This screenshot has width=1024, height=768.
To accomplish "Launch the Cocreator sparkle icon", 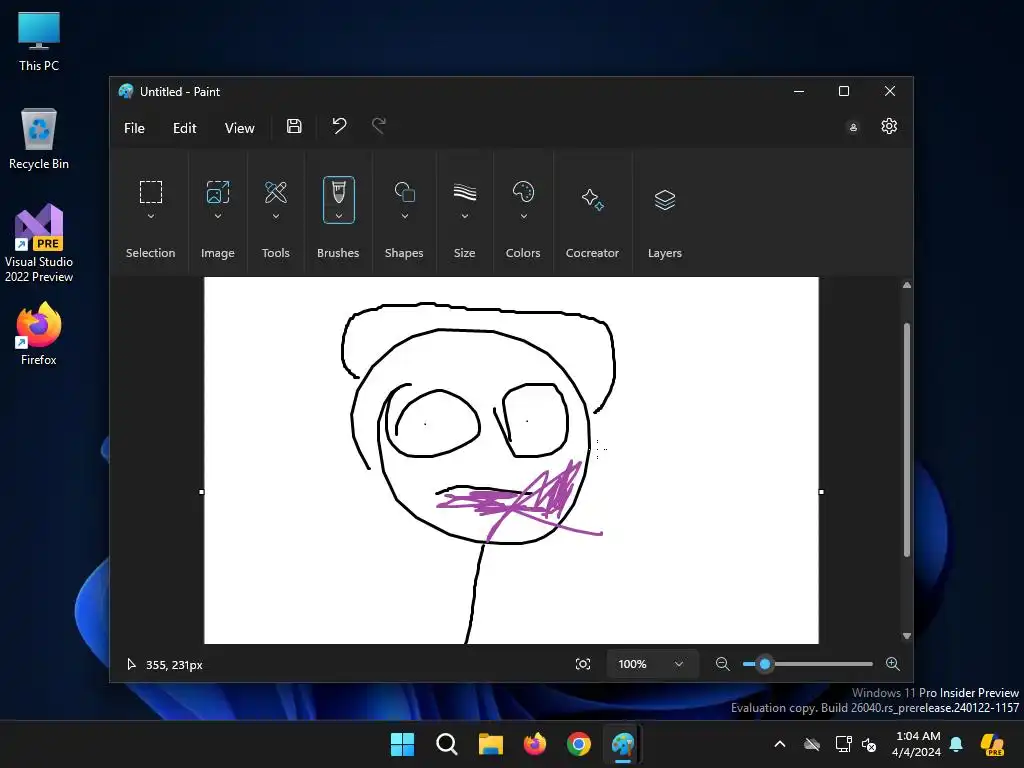I will [x=592, y=199].
